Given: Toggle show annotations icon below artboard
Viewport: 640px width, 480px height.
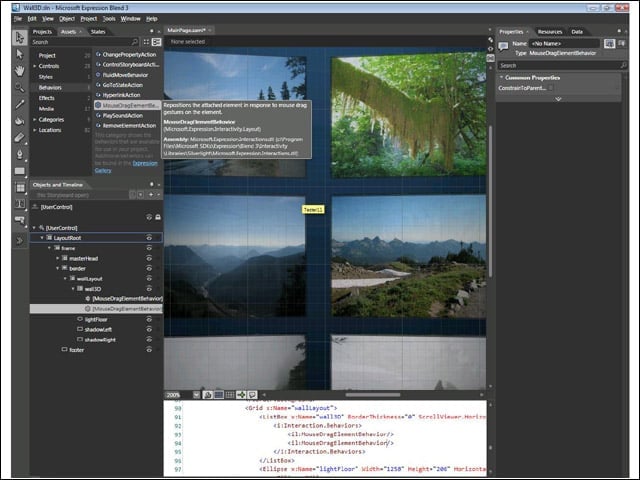Looking at the screenshot, I should [x=253, y=395].
